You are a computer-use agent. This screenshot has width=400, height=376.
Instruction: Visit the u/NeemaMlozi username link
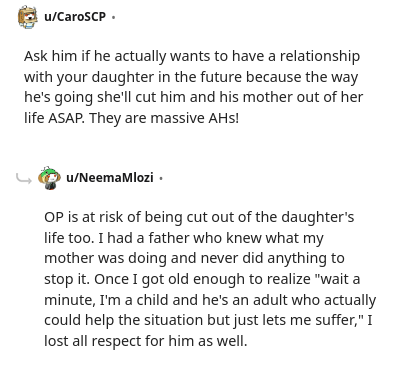(110, 177)
